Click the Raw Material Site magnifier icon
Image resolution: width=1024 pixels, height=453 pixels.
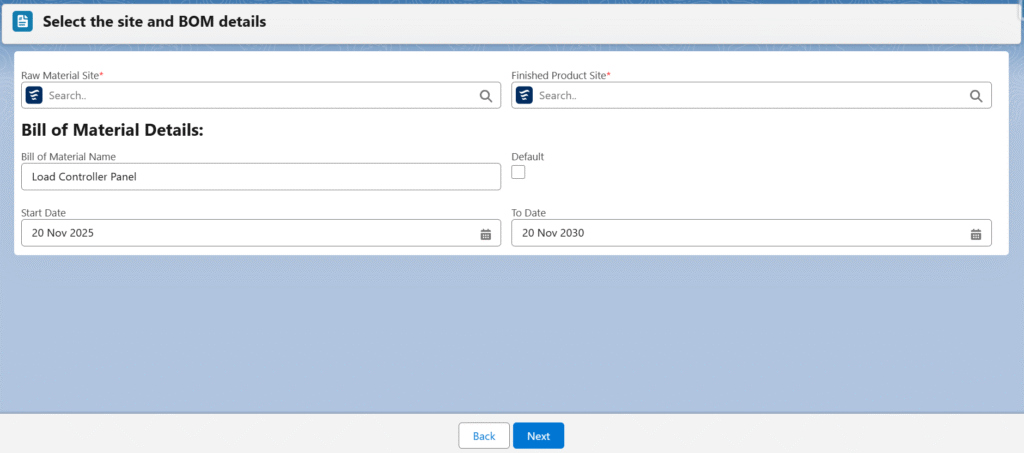485,96
